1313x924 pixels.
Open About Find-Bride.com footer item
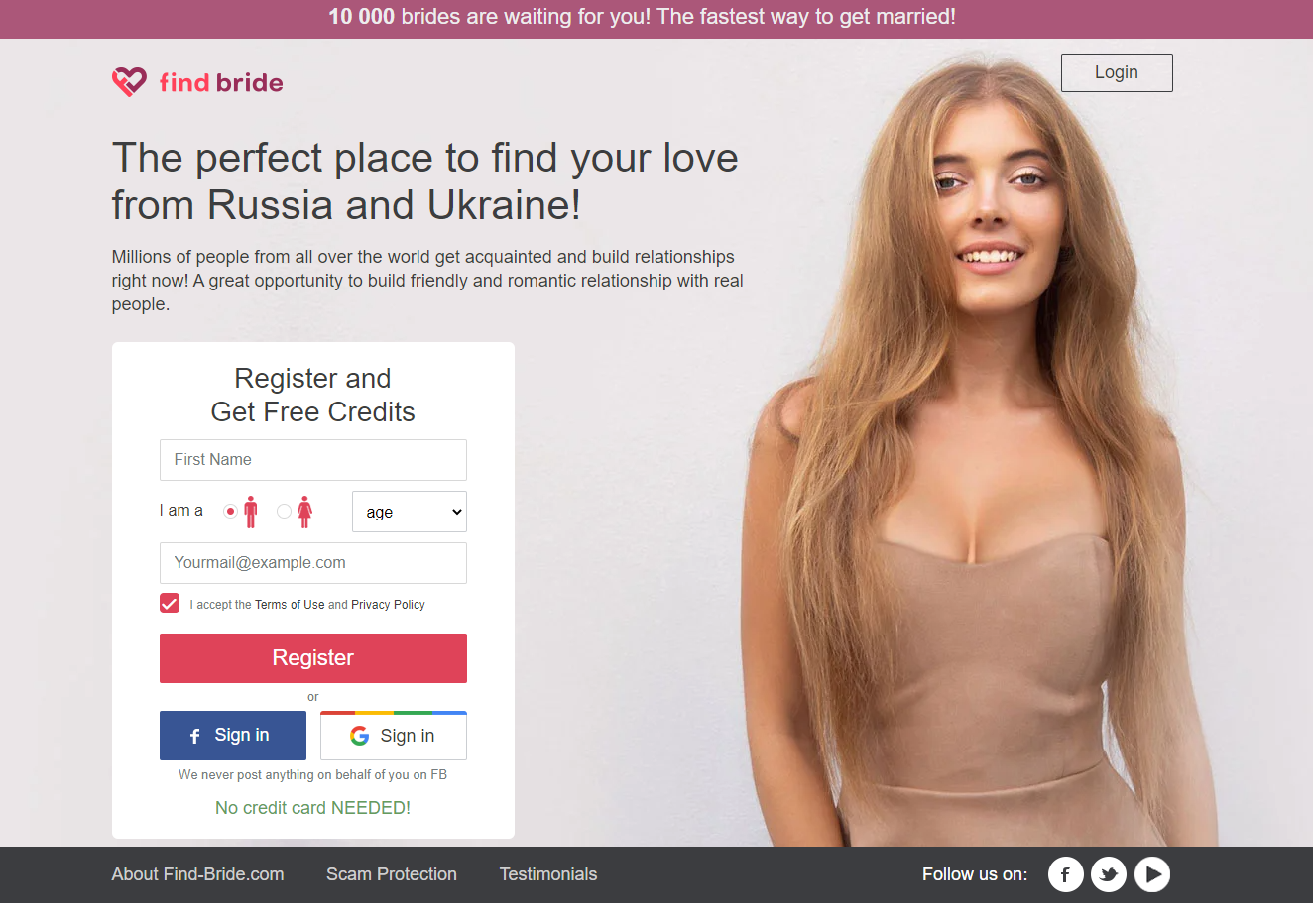coord(197,874)
